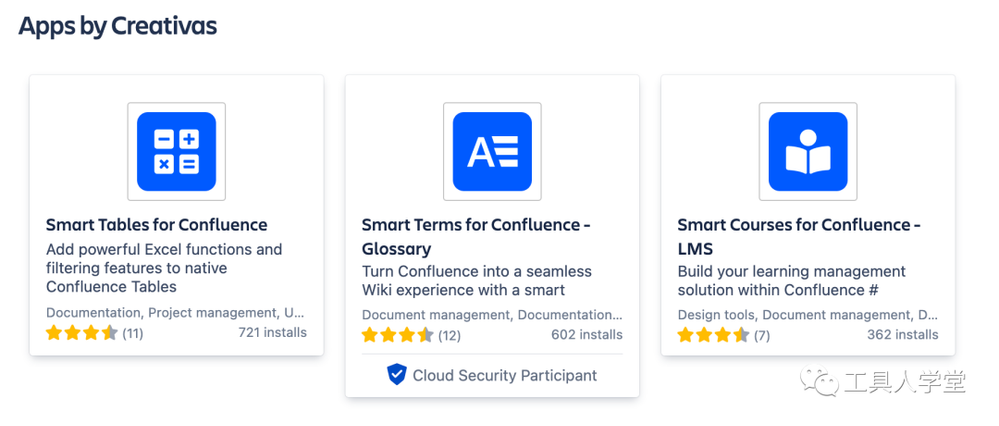Click the Smart Courses star rating
Viewport: 999px width, 426px height.
(714, 335)
